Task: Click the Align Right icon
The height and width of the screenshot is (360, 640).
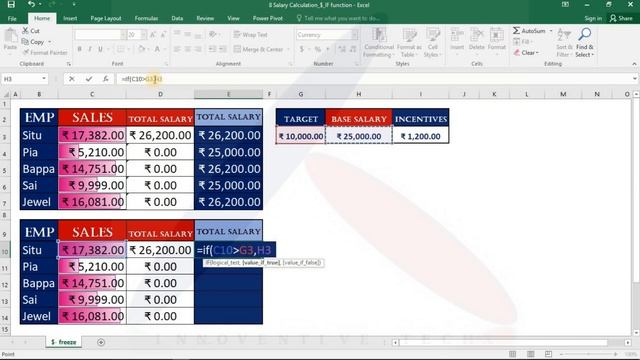Action: coord(198,49)
